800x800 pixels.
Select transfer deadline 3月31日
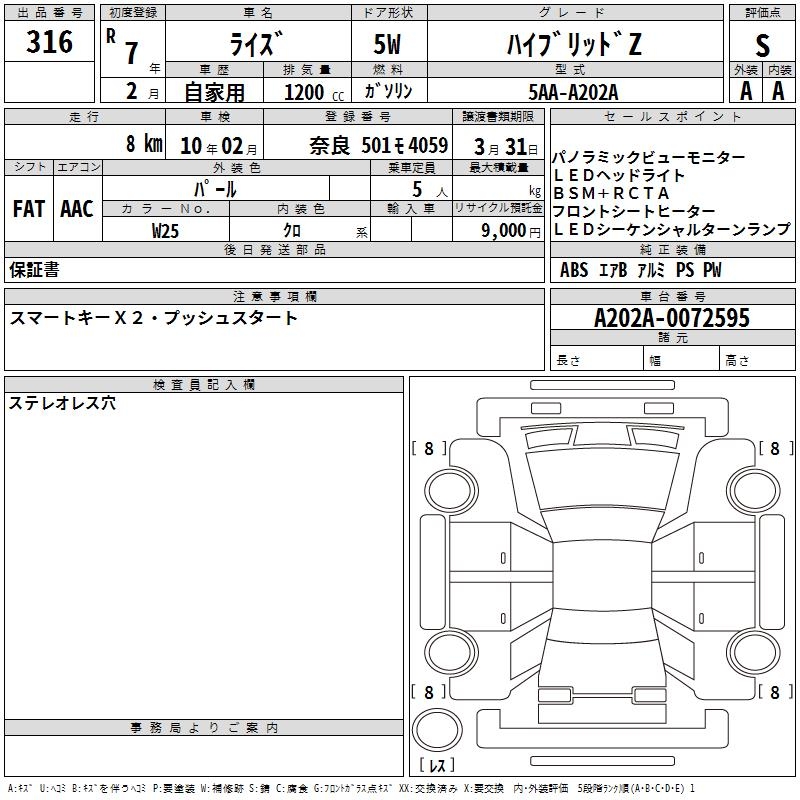click(506, 147)
